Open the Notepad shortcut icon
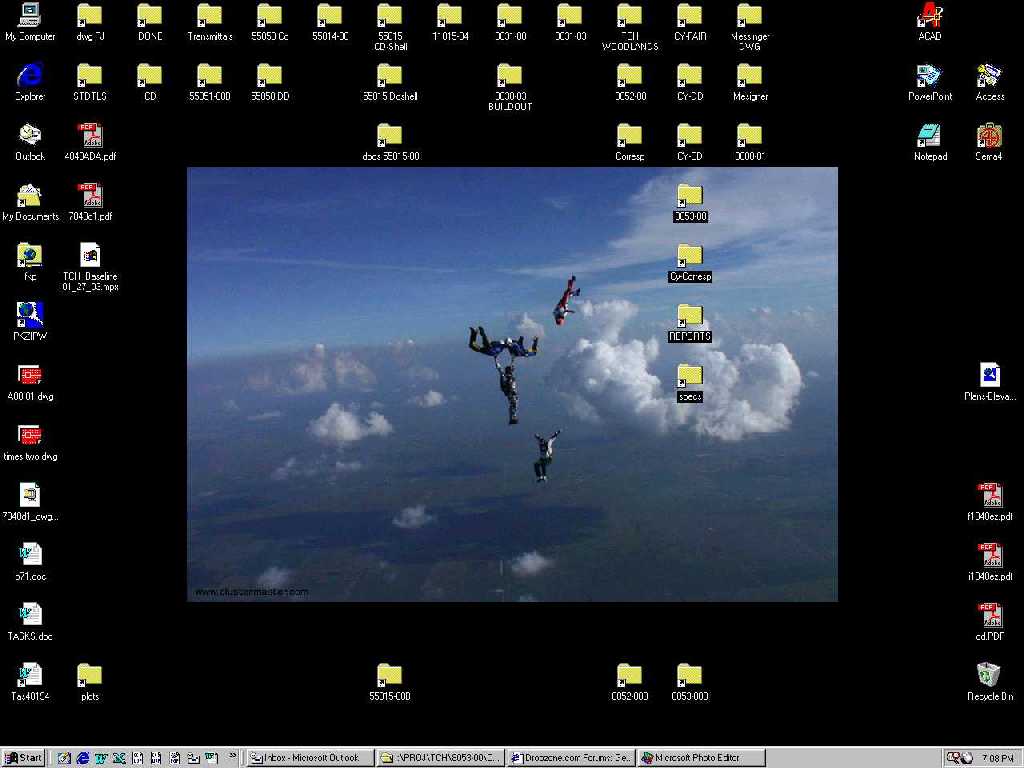 (x=930, y=136)
